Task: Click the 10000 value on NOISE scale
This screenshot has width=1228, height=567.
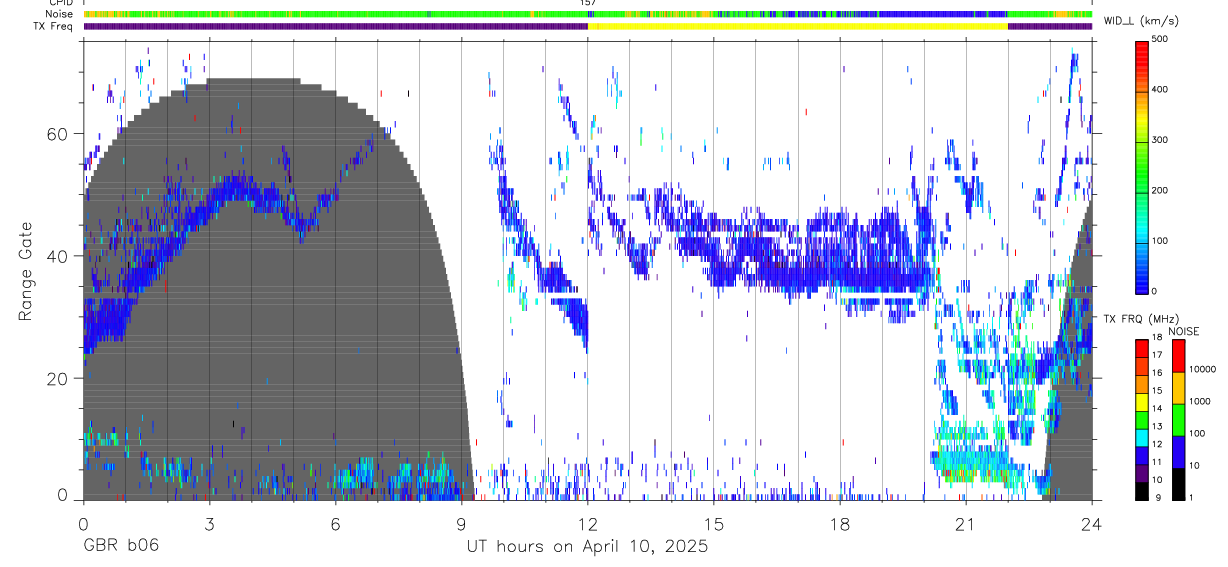Action: (1203, 369)
